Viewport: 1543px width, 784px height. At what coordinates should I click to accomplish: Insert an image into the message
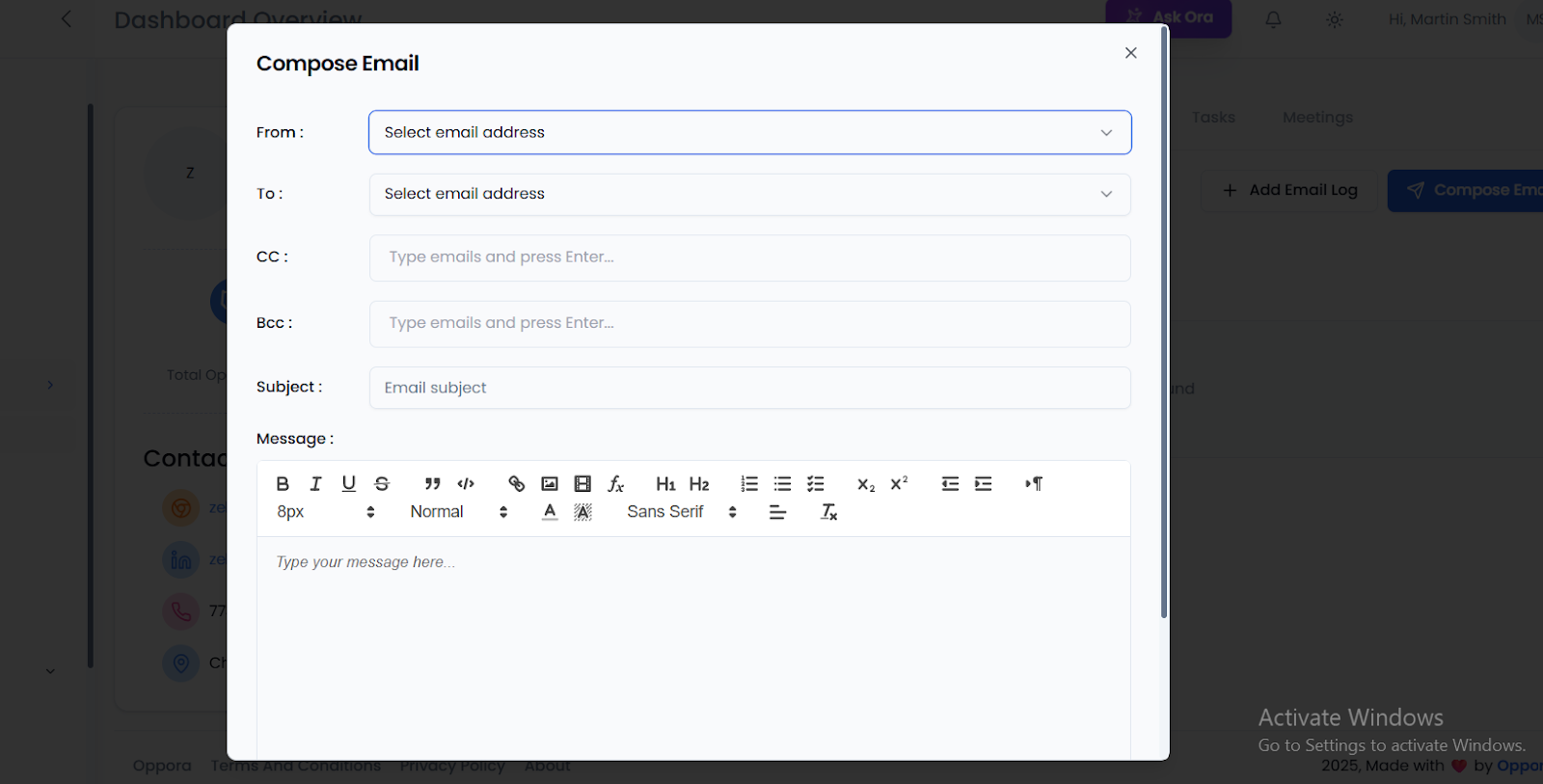click(550, 484)
